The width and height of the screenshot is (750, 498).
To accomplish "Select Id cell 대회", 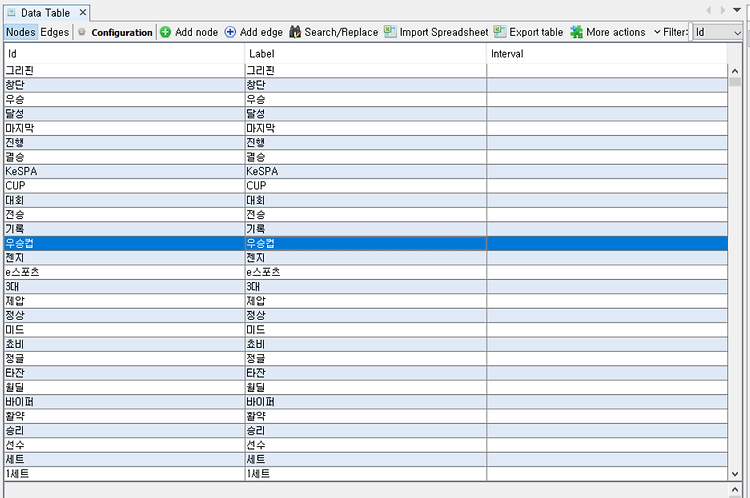I will (x=124, y=200).
